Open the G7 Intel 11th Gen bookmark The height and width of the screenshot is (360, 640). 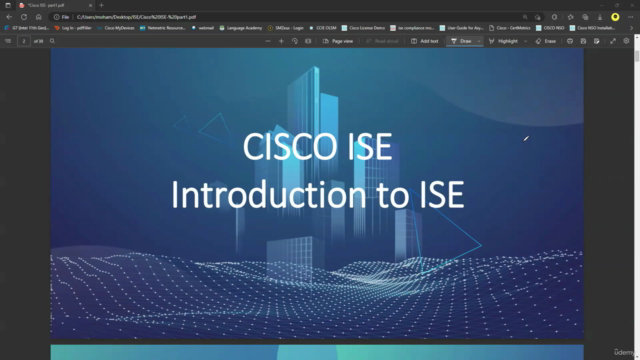point(27,28)
